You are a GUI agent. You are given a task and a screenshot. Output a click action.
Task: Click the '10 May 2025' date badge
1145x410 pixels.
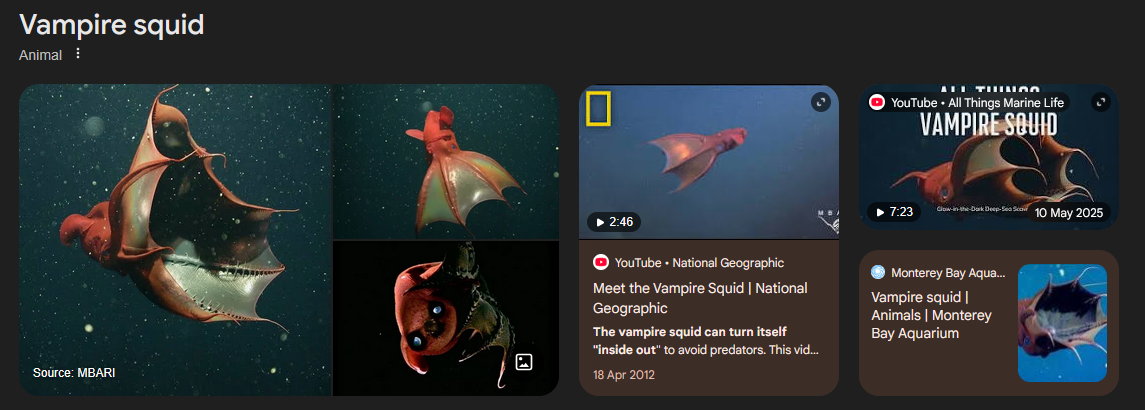click(x=1071, y=213)
